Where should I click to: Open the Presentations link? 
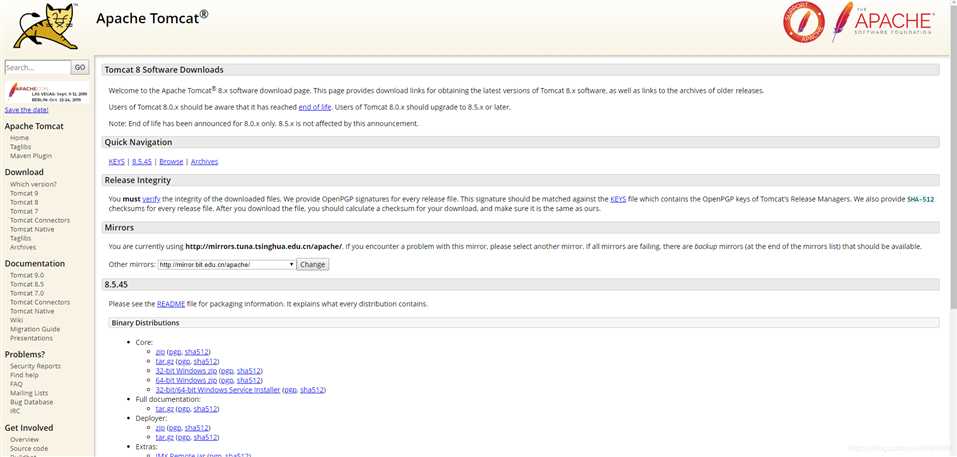coord(31,338)
